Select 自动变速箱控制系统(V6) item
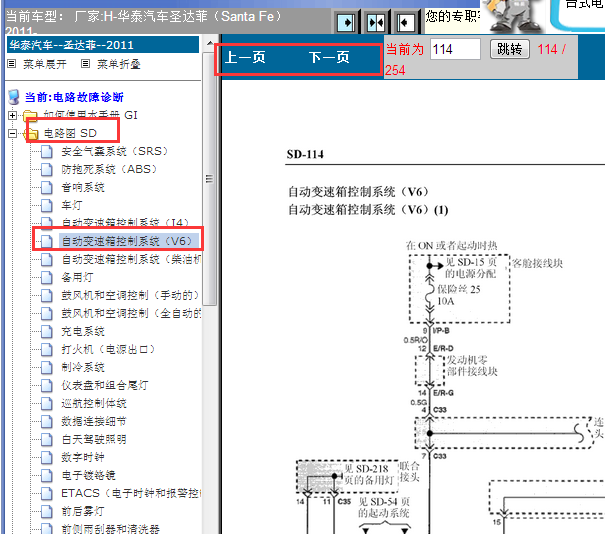The image size is (605, 534). tap(127, 241)
